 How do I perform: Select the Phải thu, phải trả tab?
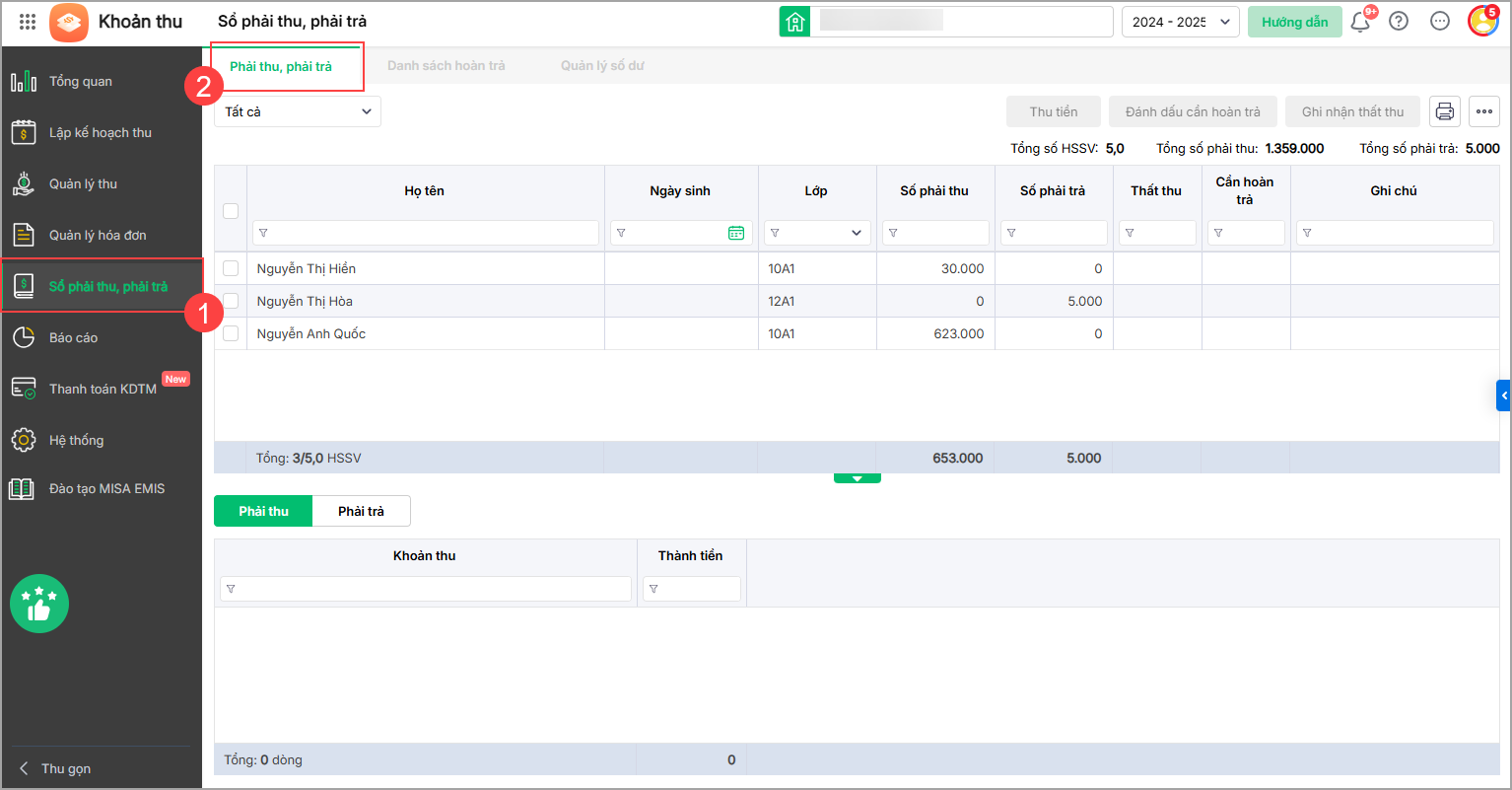[281, 66]
